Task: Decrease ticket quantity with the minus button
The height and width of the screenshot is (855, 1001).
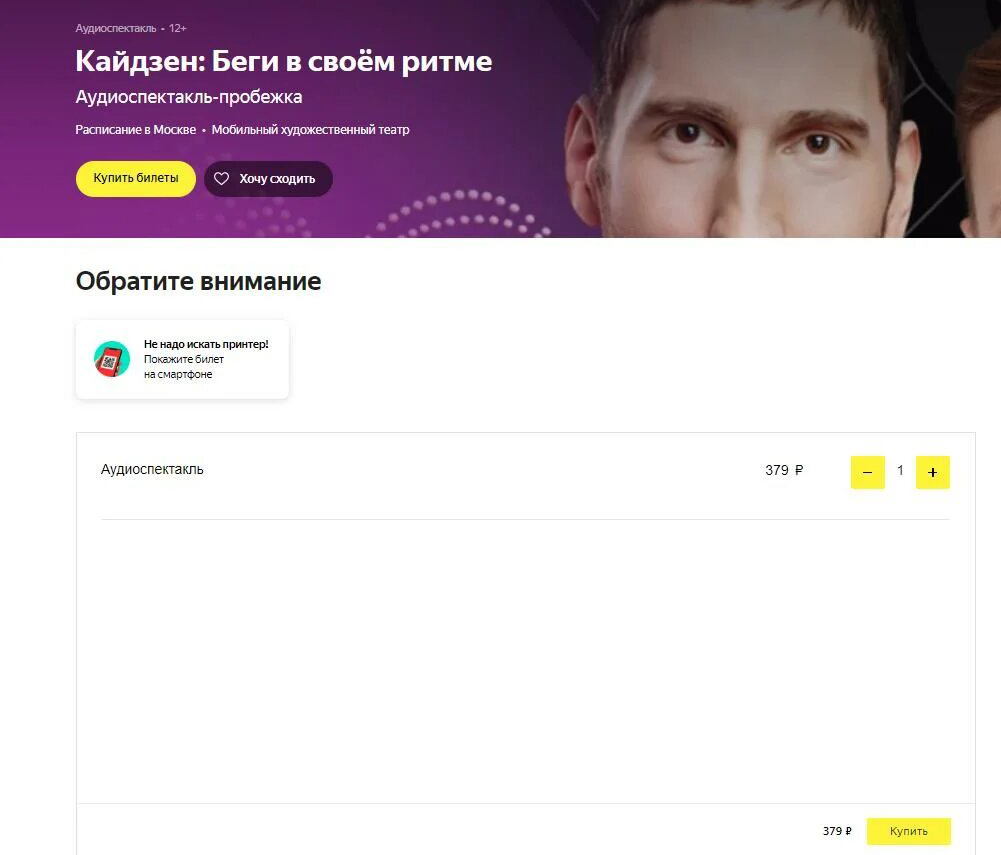Action: 868,473
